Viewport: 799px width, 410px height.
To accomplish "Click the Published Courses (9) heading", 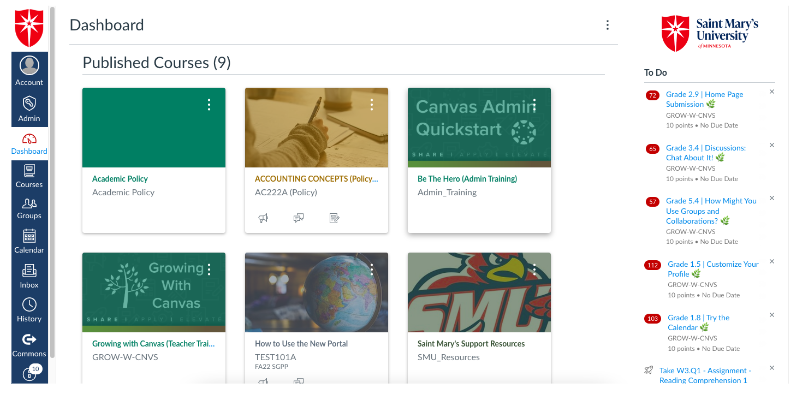I will pos(156,63).
